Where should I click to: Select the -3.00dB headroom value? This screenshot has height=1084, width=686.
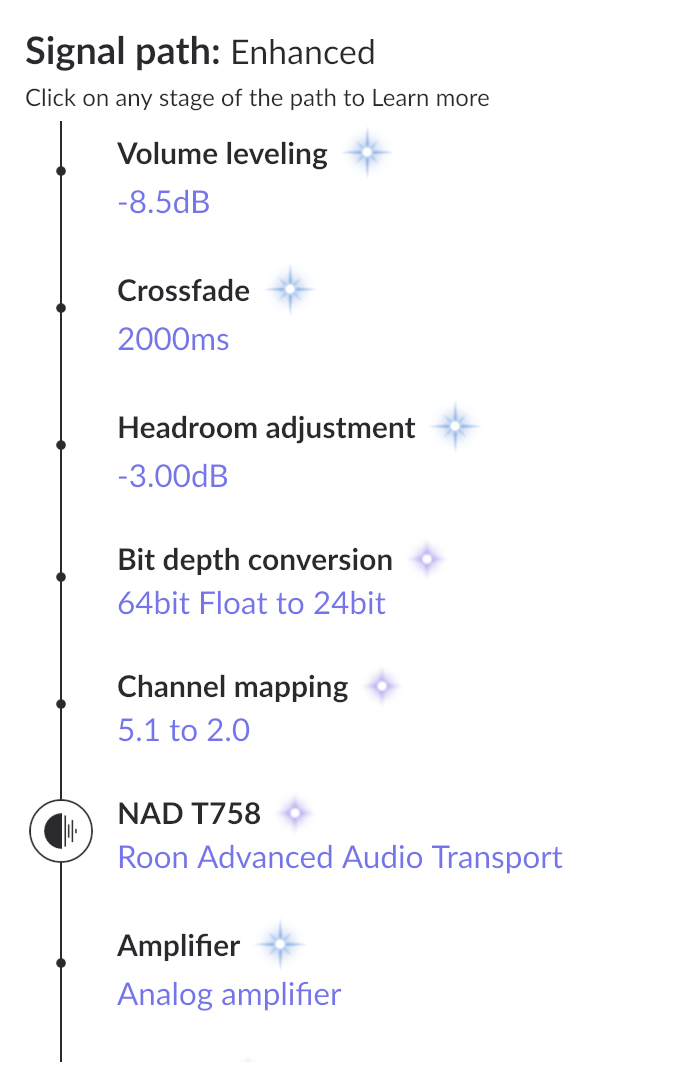pos(173,476)
